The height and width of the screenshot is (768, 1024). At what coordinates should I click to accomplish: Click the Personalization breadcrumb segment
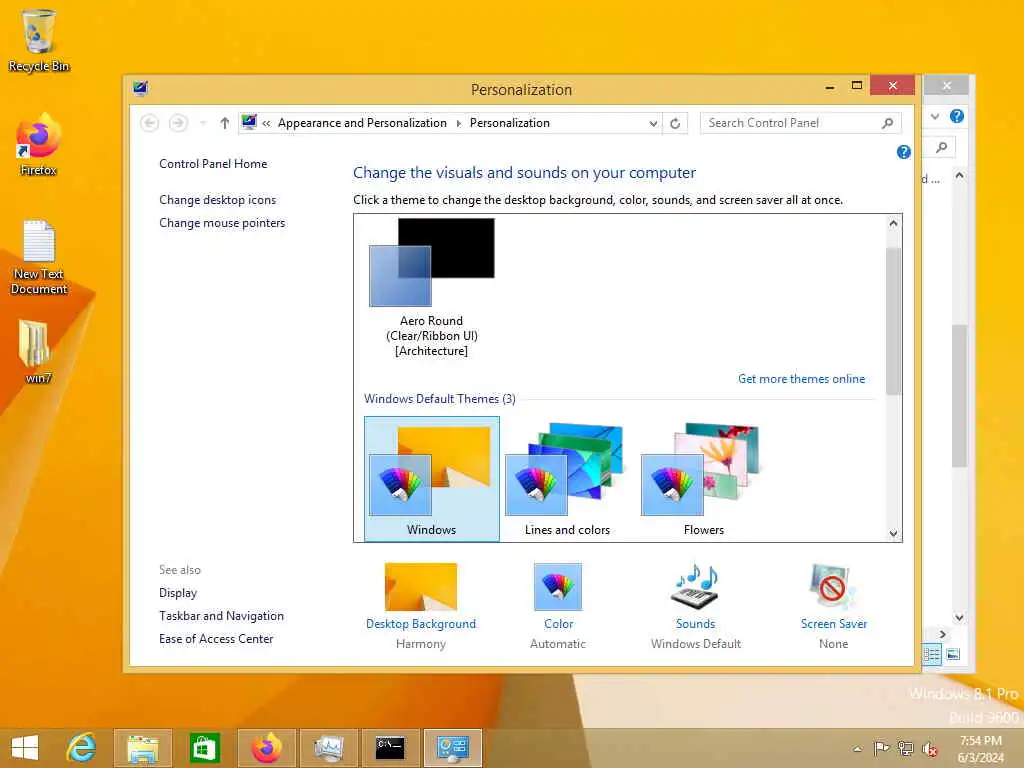pos(509,123)
